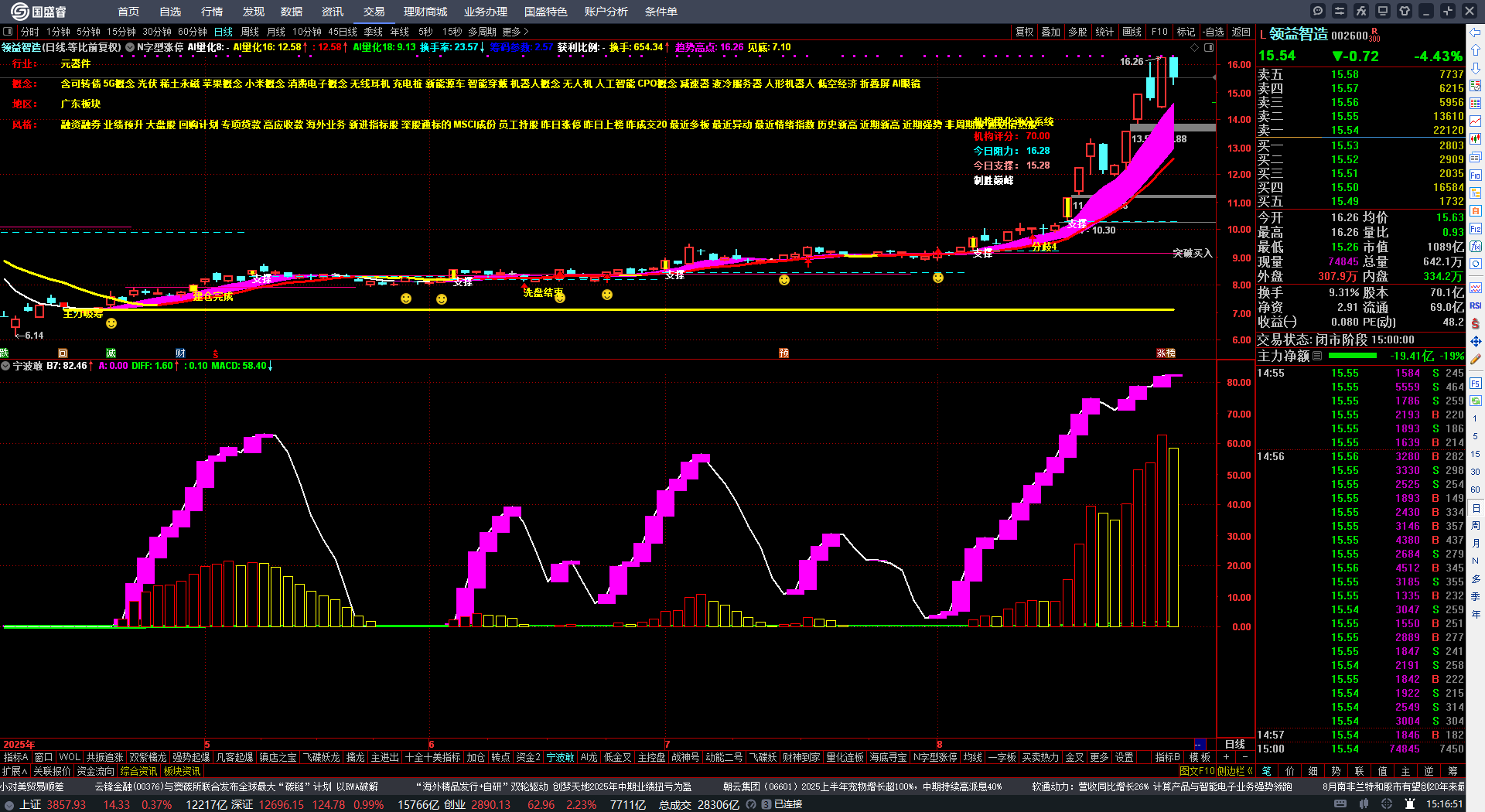Click the F12 icon in right sidebar
The height and width of the screenshot is (812, 1485).
tap(1476, 229)
